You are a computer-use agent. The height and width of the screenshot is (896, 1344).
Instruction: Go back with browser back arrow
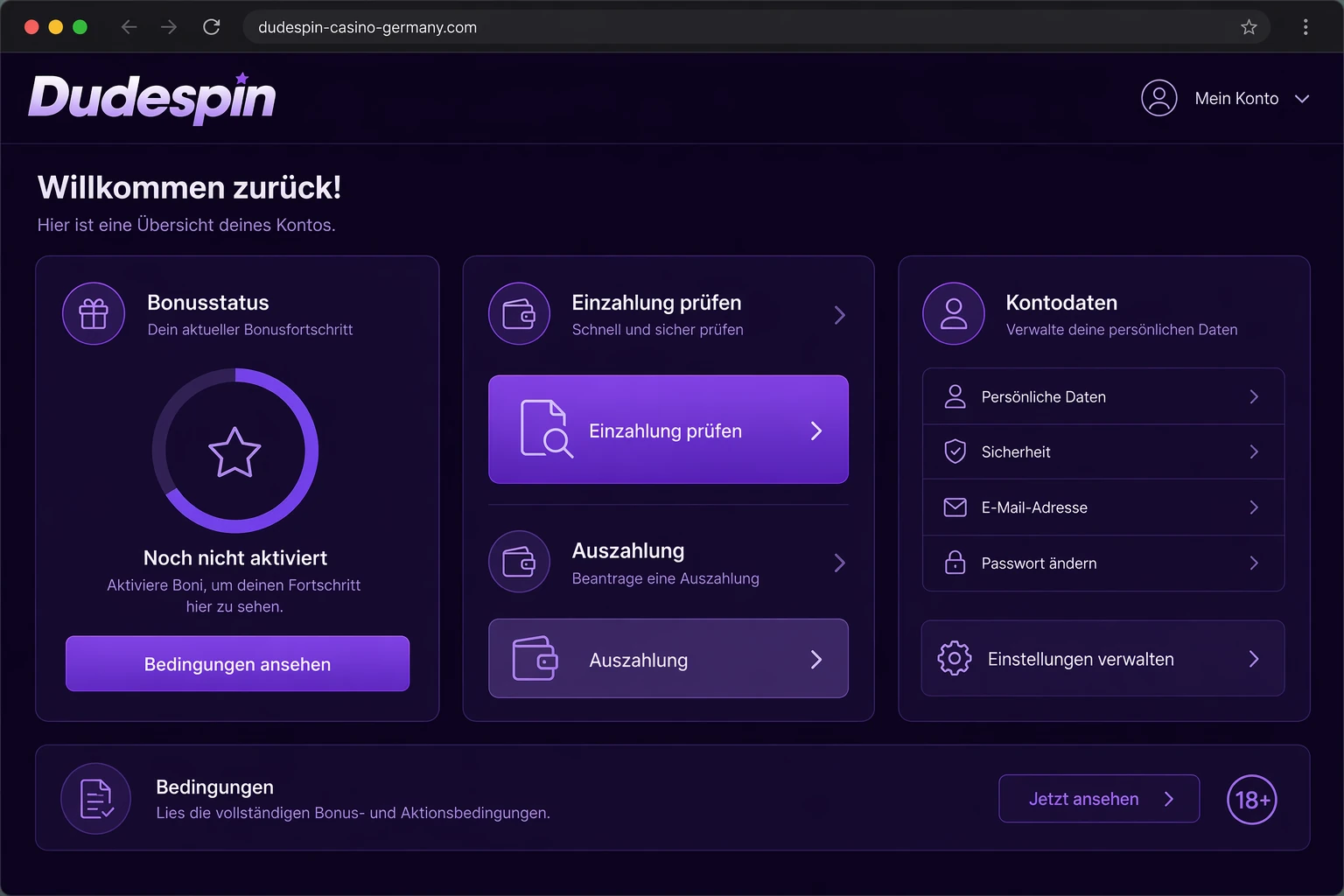point(129,27)
